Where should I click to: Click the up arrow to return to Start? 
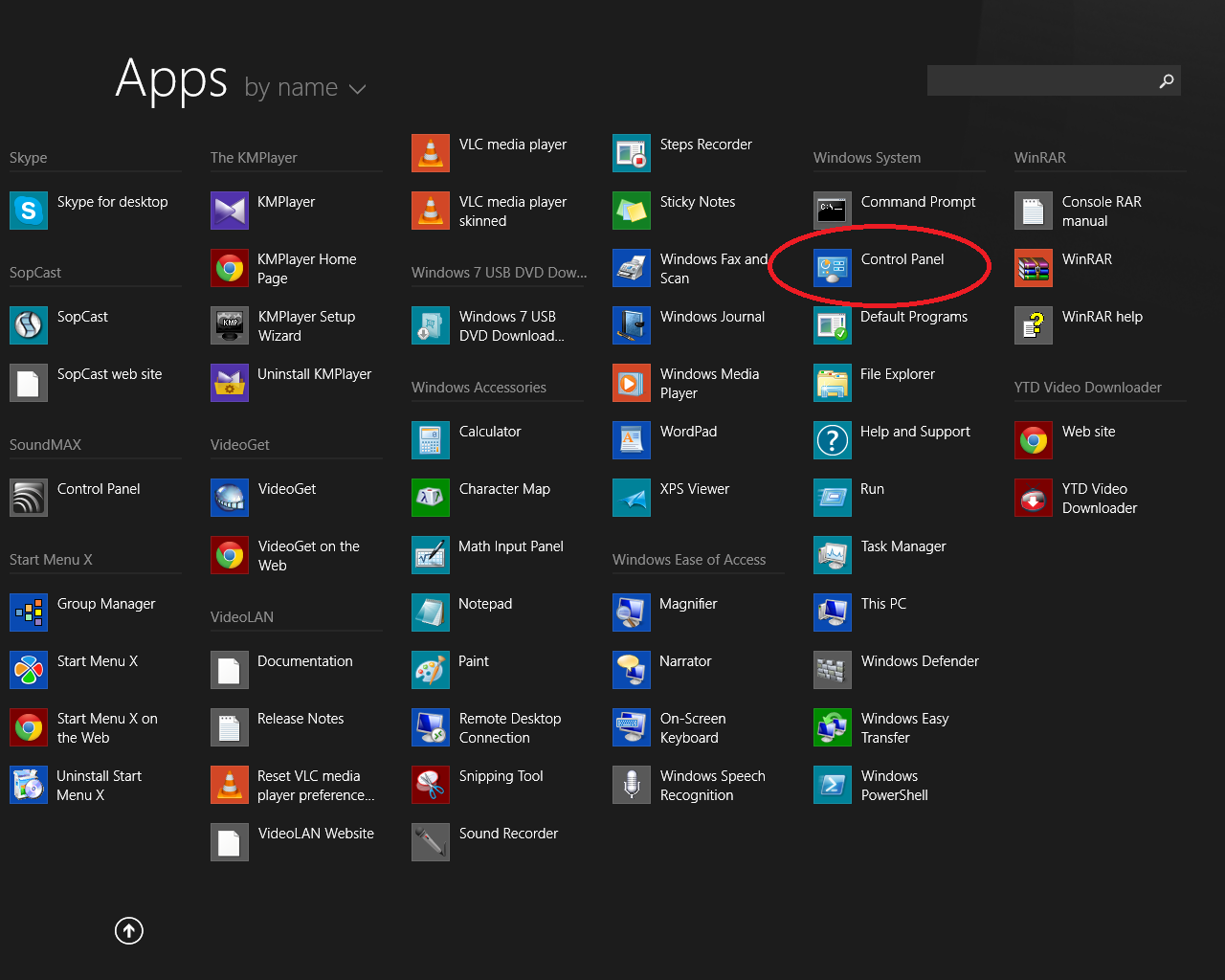tap(129, 930)
